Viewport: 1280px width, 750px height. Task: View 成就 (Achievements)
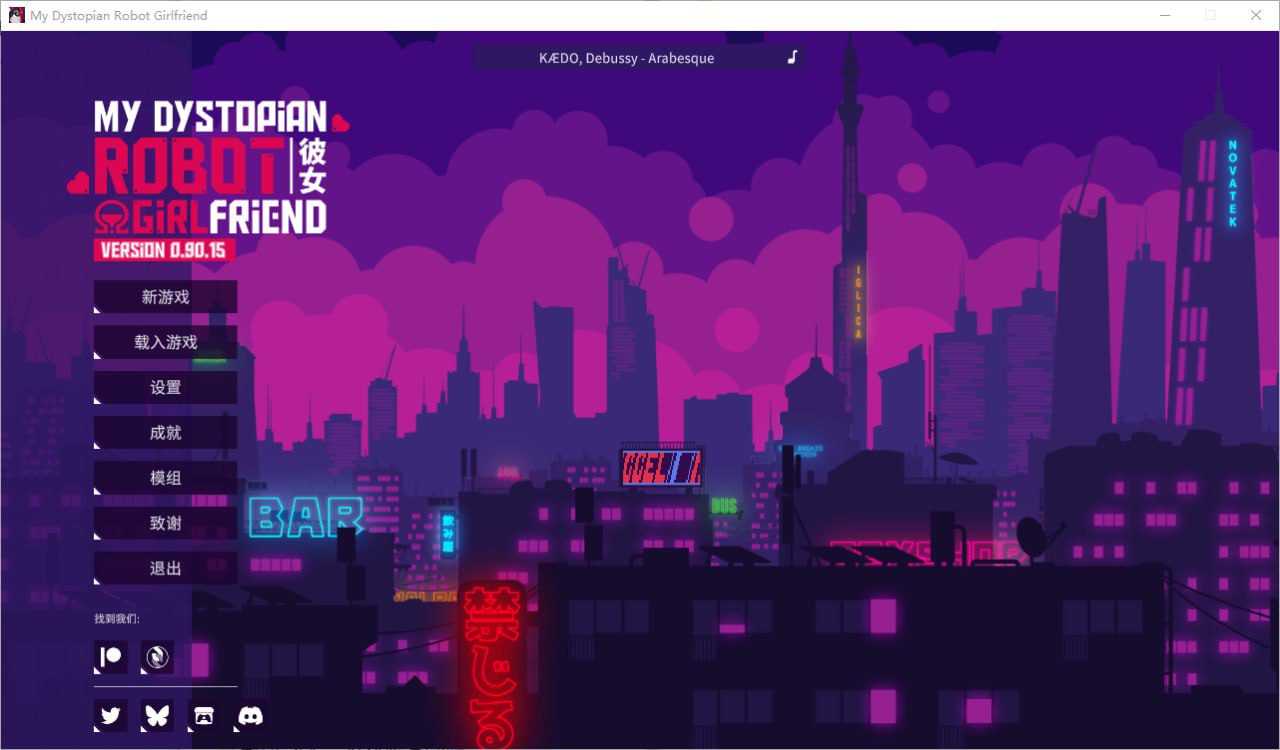click(x=164, y=432)
